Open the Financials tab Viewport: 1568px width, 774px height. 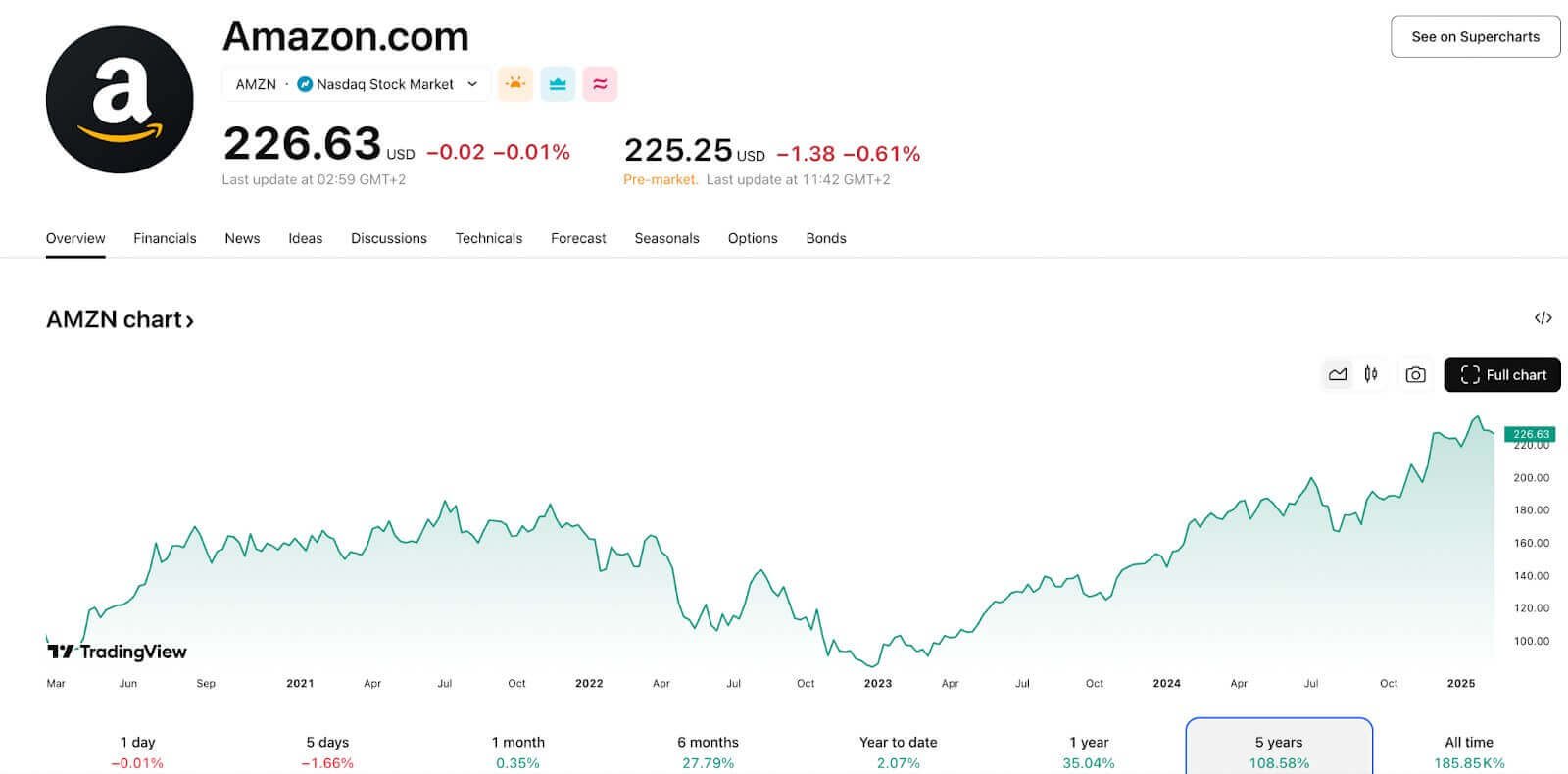coord(165,238)
